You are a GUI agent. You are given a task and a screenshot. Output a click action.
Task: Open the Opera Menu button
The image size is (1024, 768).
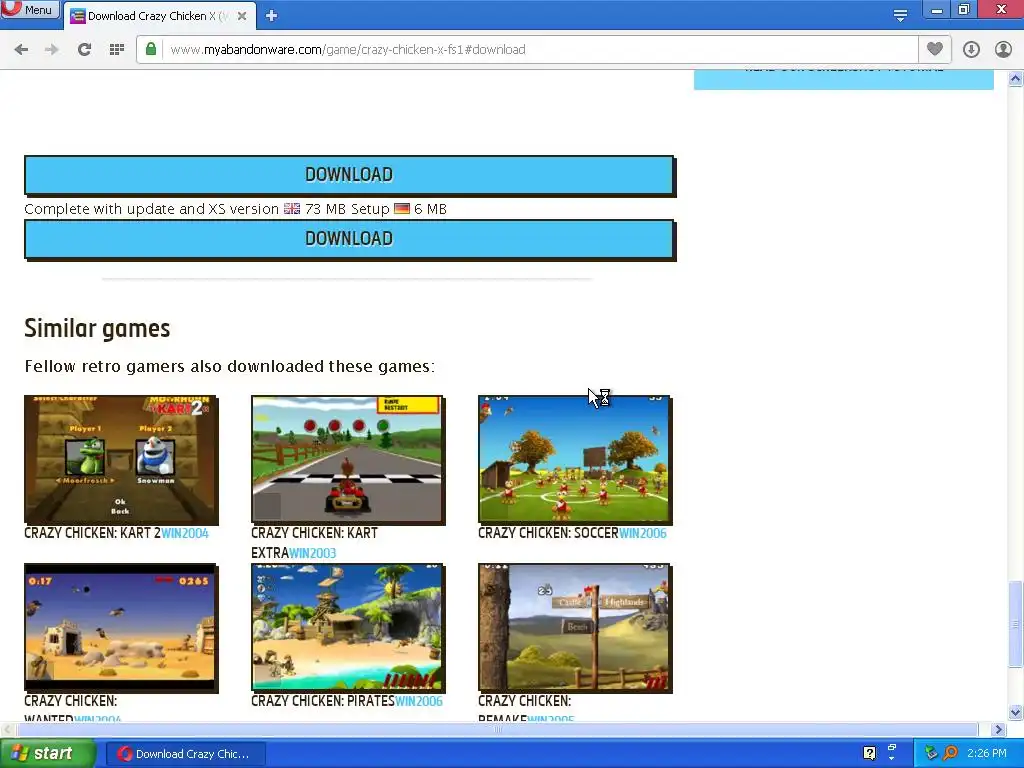tap(30, 9)
